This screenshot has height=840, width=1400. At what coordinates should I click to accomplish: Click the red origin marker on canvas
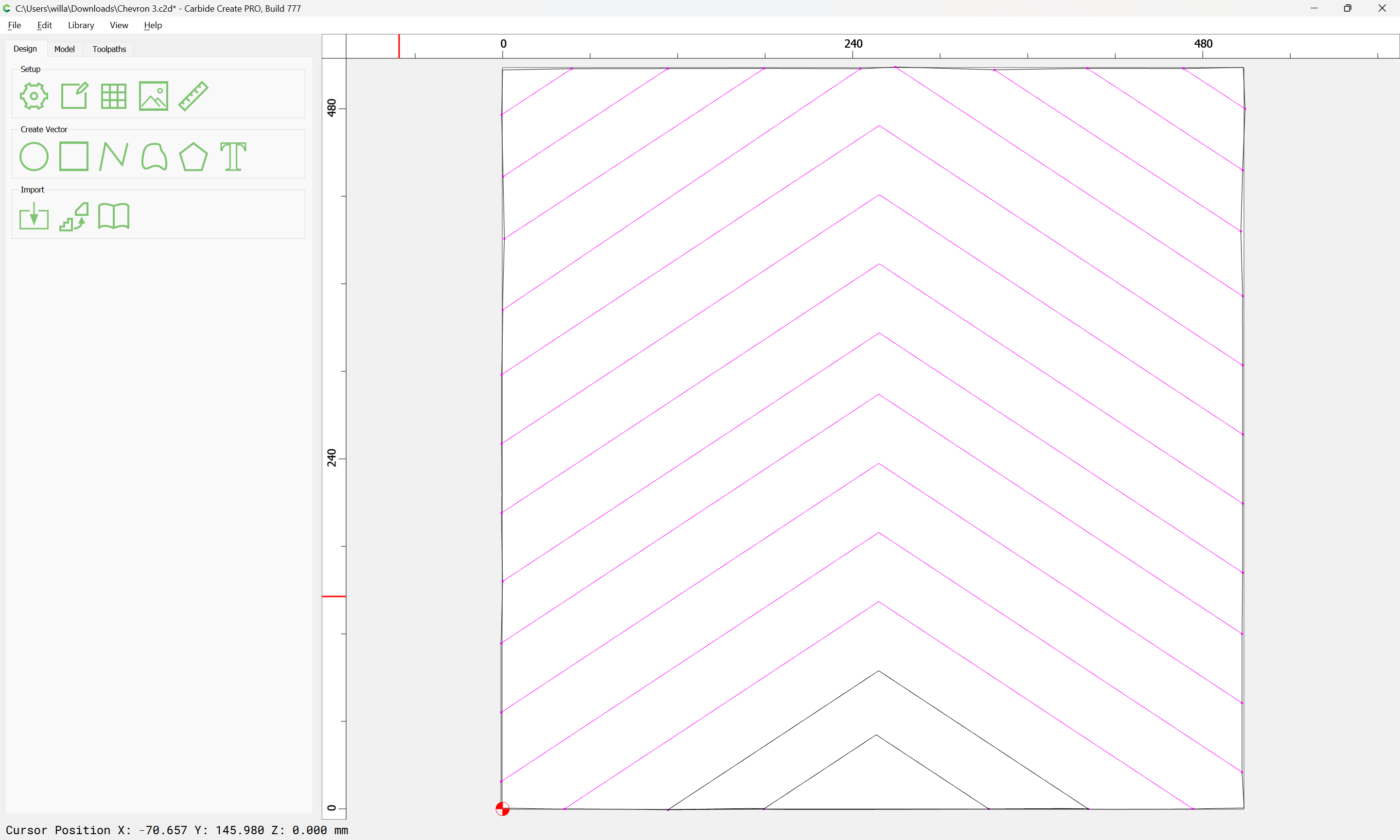[x=503, y=809]
